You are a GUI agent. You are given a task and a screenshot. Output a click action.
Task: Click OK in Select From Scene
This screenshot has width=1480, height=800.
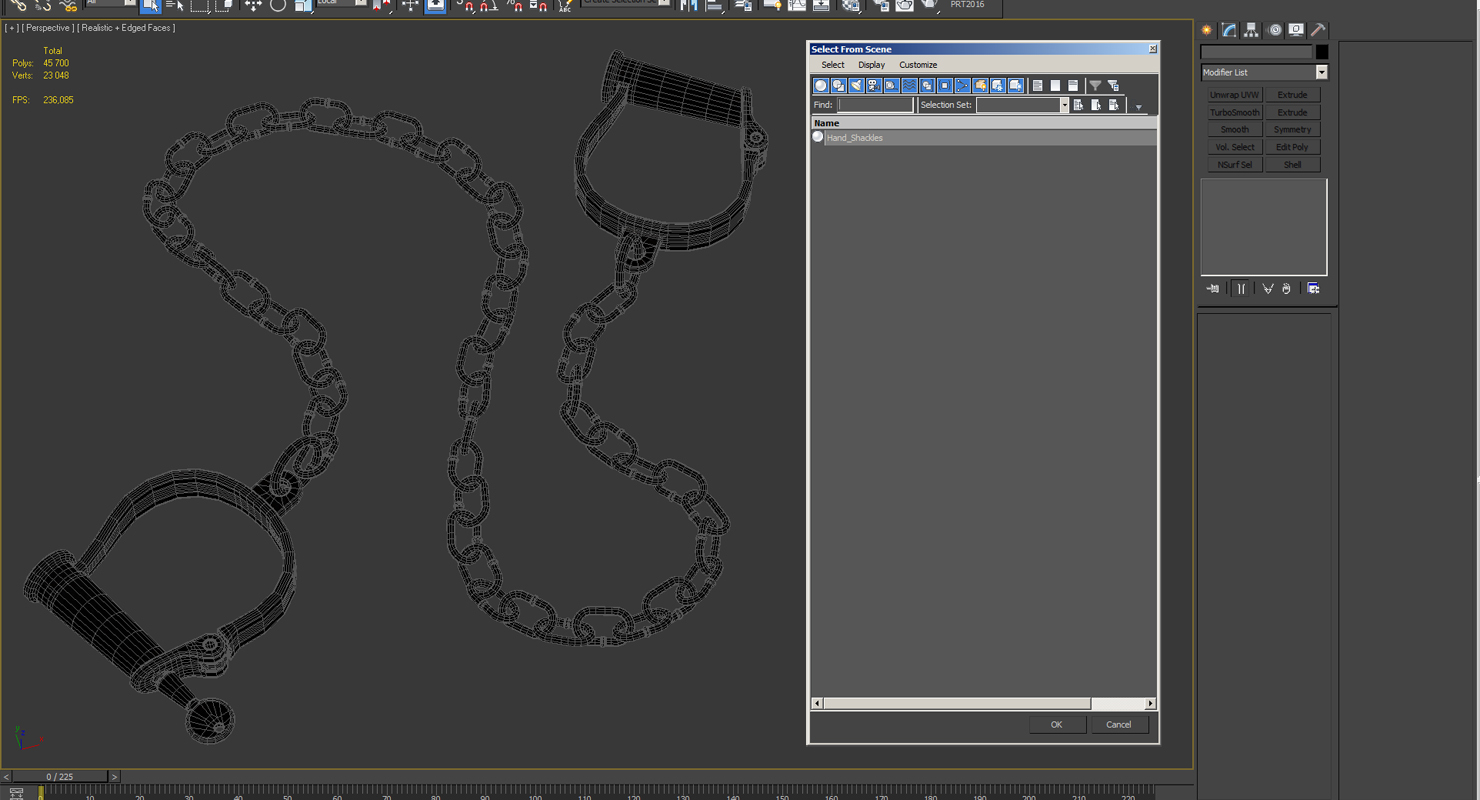(1057, 725)
